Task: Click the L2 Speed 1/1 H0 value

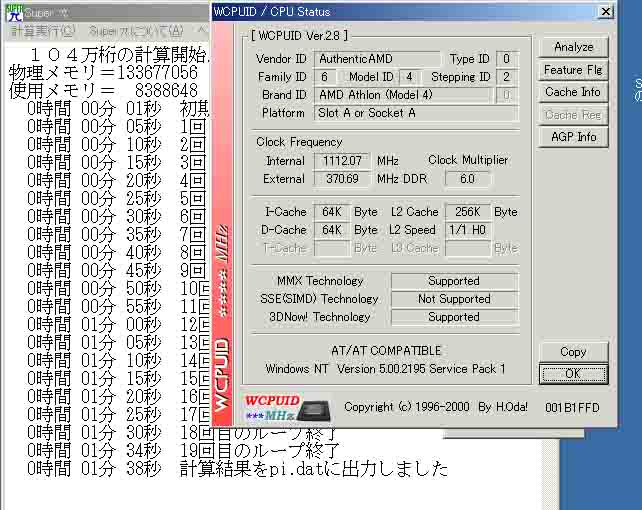Action: point(468,230)
